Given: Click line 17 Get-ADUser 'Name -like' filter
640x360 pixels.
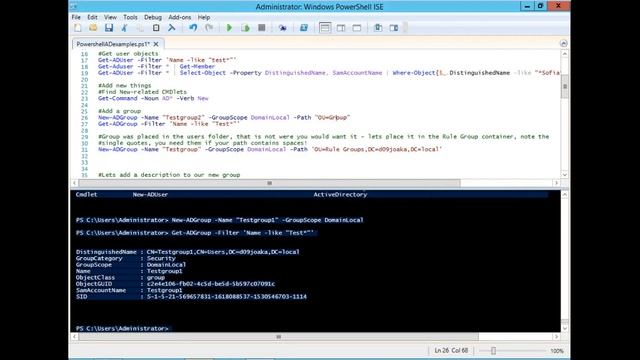Looking at the screenshot, I should pyautogui.click(x=167, y=60).
